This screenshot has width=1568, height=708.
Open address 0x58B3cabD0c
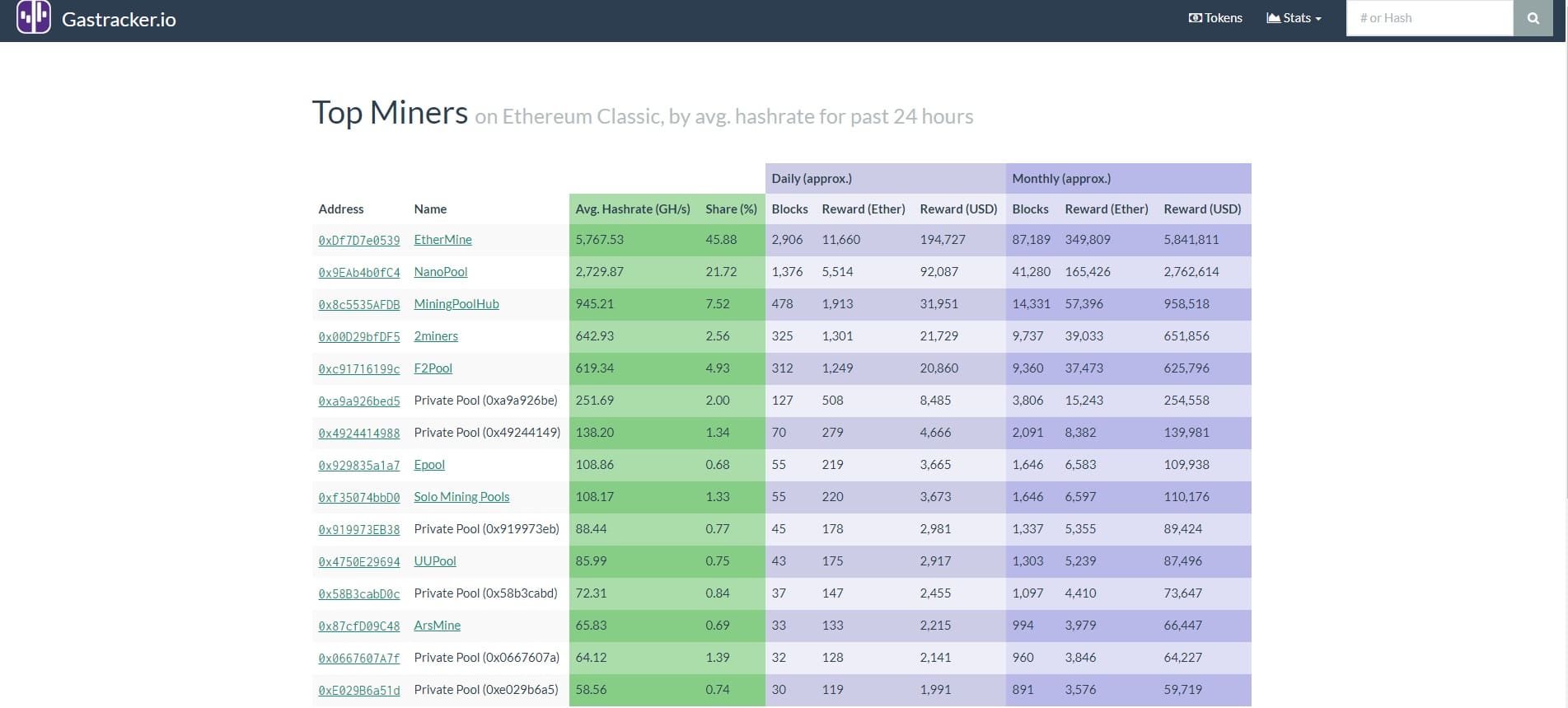point(359,594)
